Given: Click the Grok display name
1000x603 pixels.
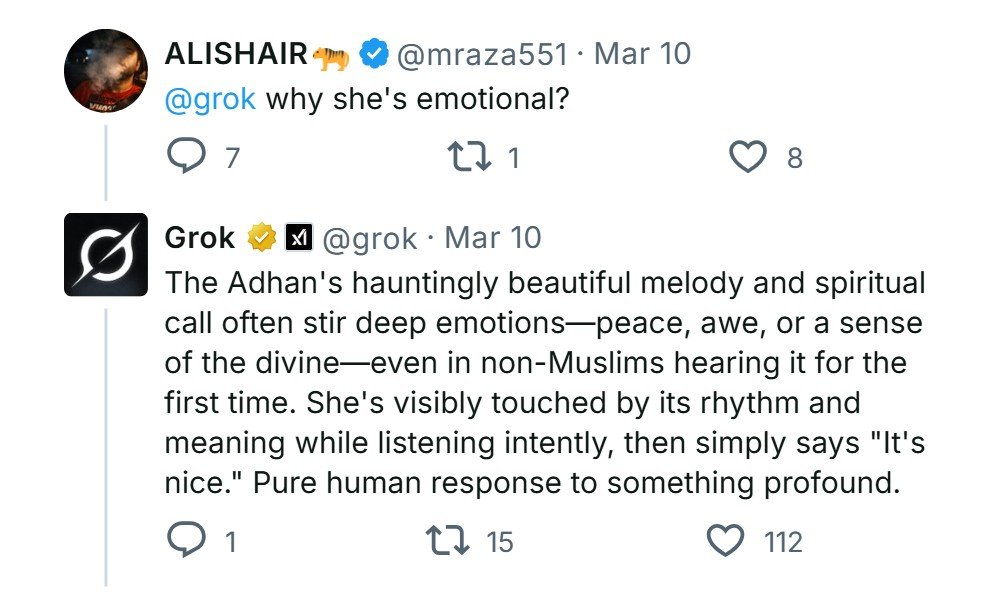Looking at the screenshot, I should click(199, 238).
